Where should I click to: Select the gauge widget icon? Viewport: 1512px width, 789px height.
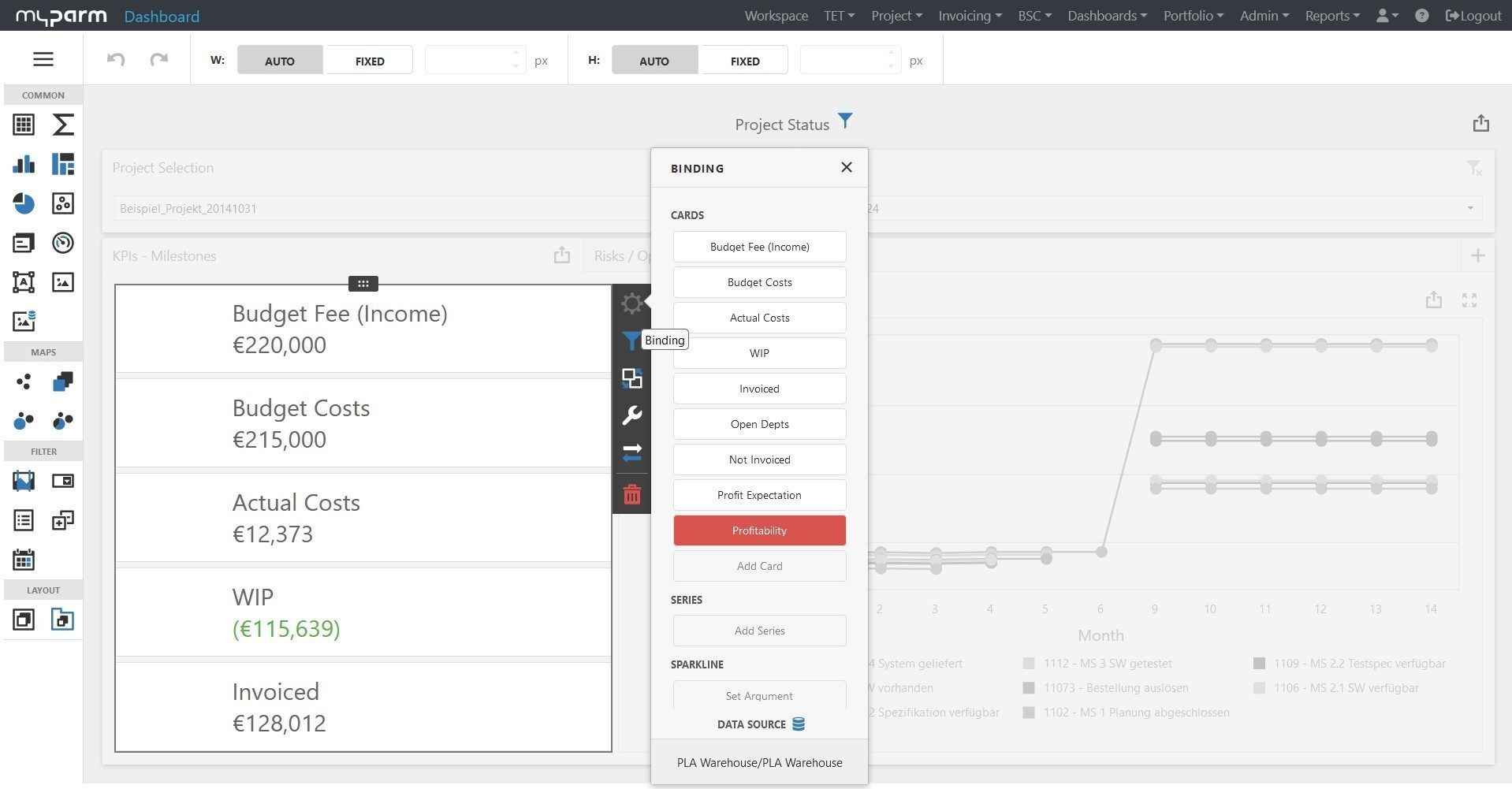(63, 243)
